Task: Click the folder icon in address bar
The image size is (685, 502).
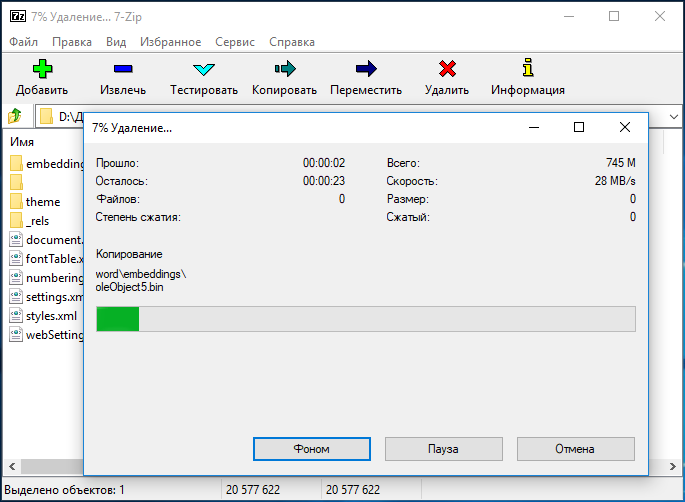Action: 46,116
